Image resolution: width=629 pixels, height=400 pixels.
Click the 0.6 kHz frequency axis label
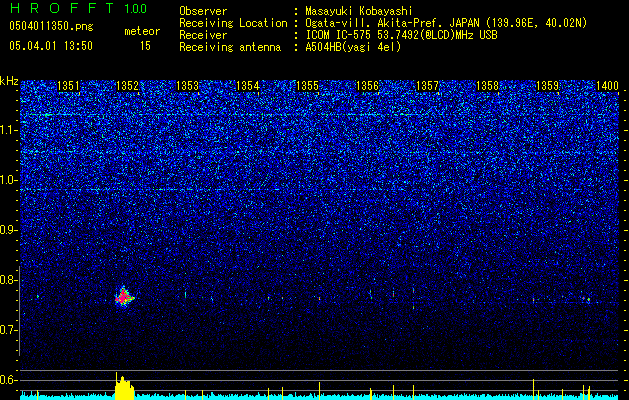9,380
